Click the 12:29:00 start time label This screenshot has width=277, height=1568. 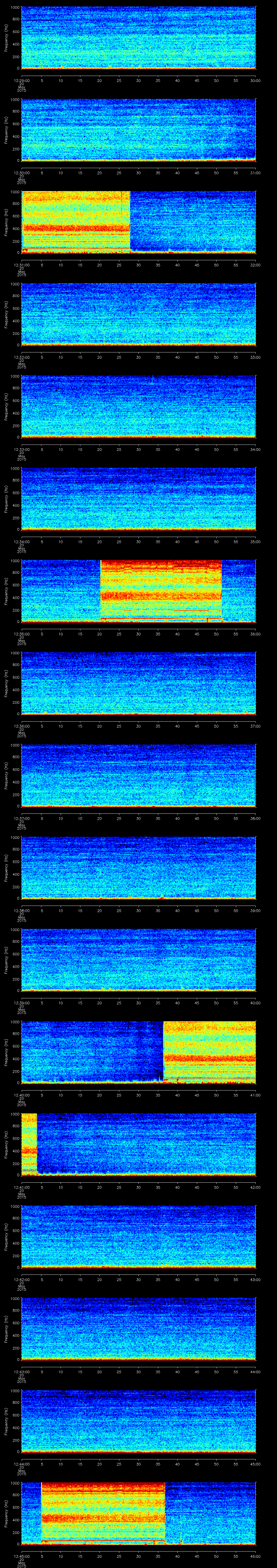click(21, 80)
